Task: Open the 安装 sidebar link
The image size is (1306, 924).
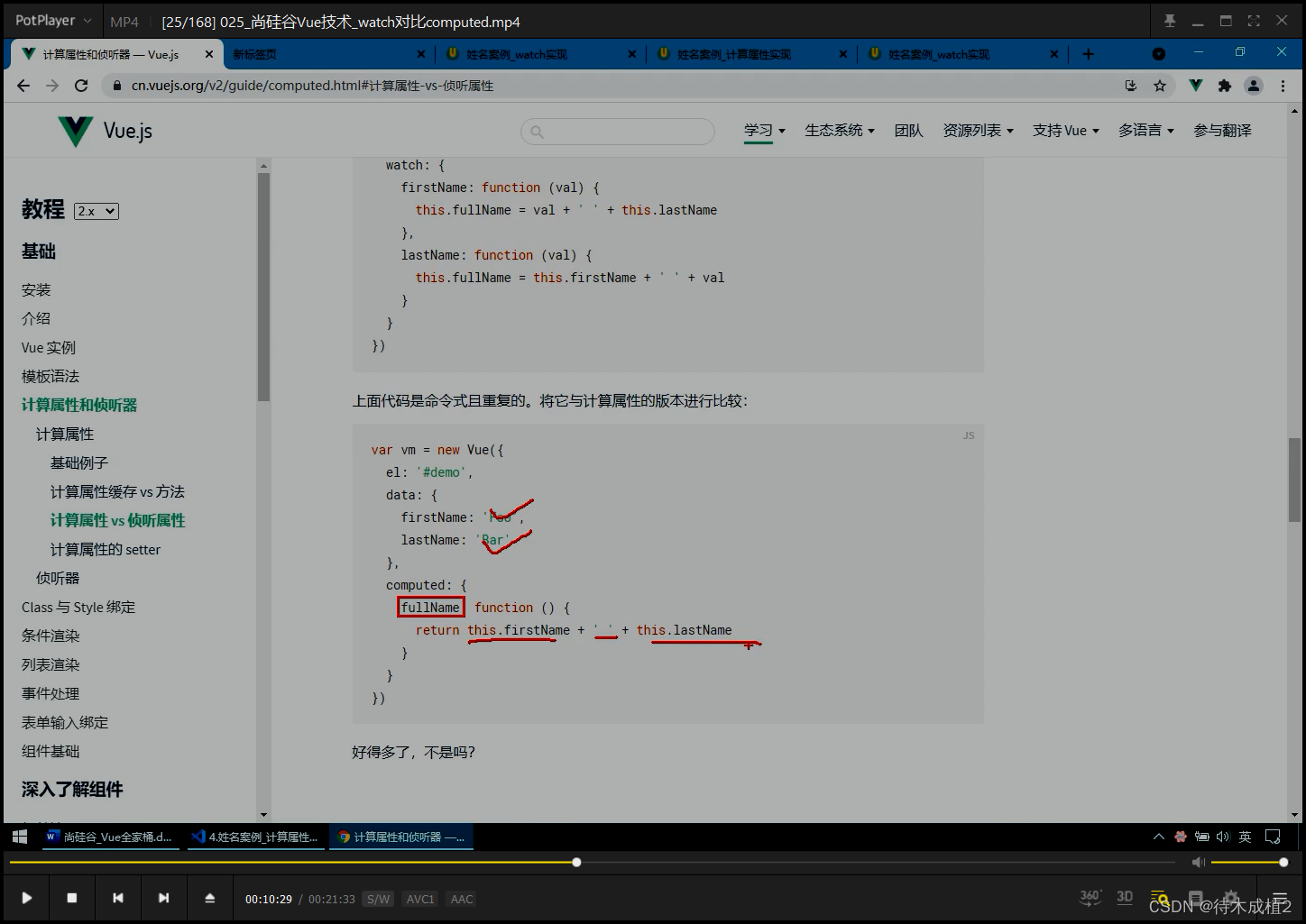Action: [x=36, y=289]
